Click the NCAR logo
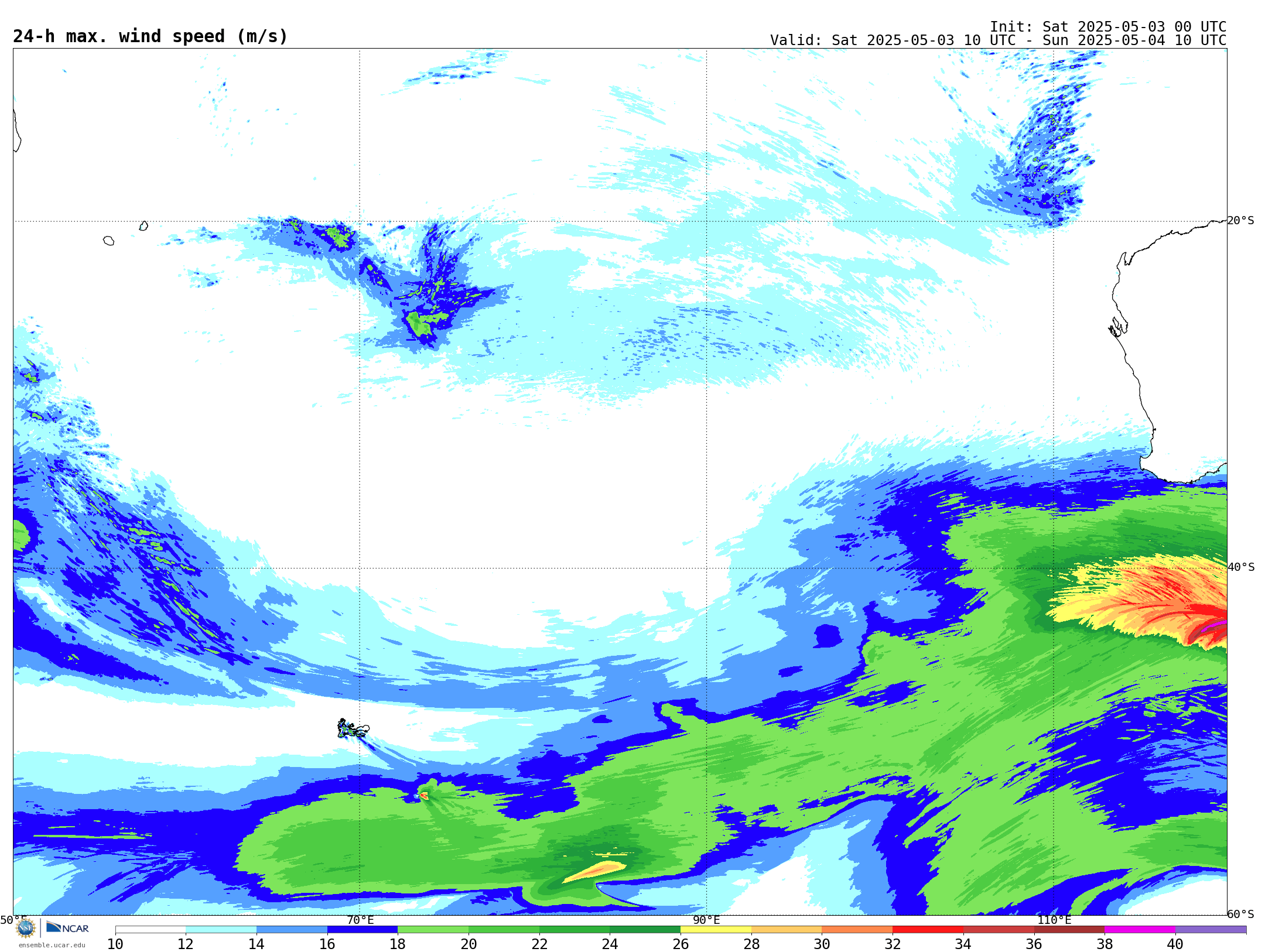This screenshot has width=1265, height=952. click(67, 928)
